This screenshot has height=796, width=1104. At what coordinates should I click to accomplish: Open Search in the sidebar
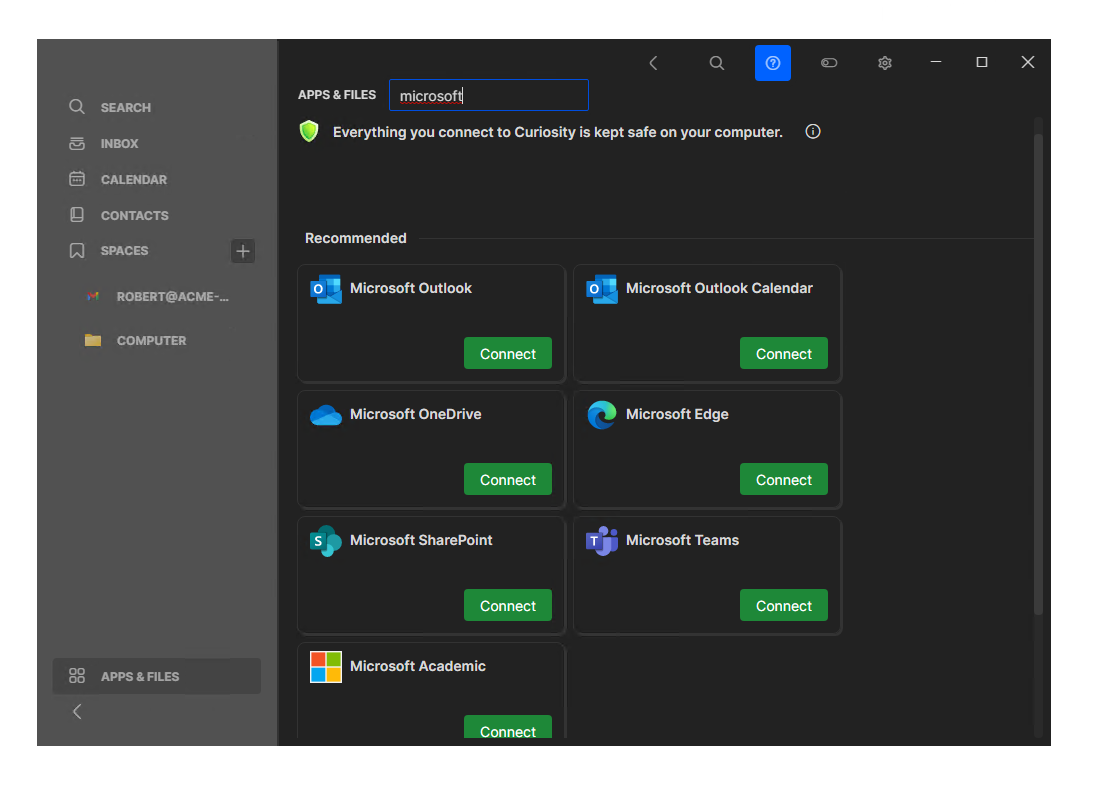(125, 107)
